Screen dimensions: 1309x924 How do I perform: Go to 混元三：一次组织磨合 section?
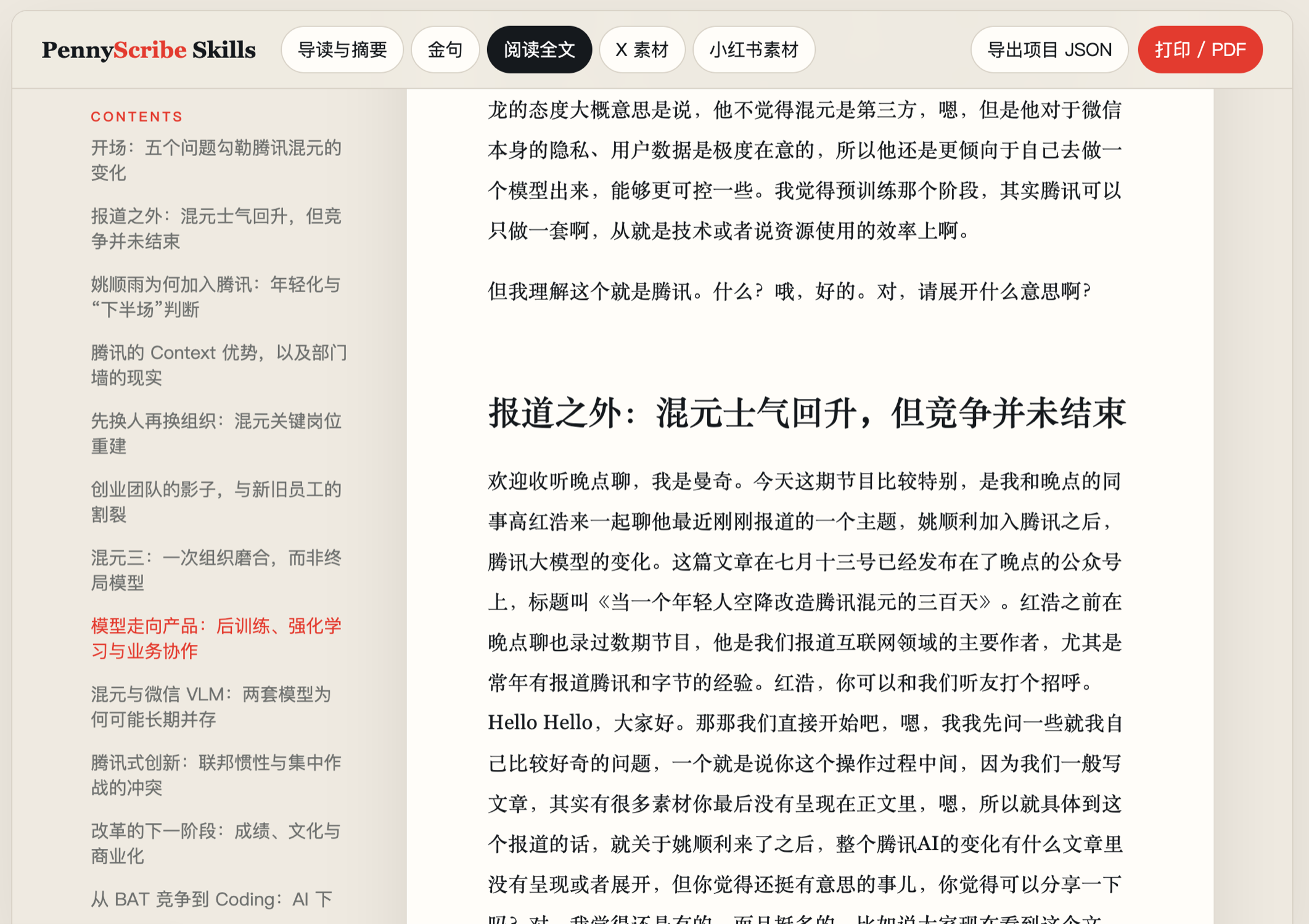tap(216, 571)
